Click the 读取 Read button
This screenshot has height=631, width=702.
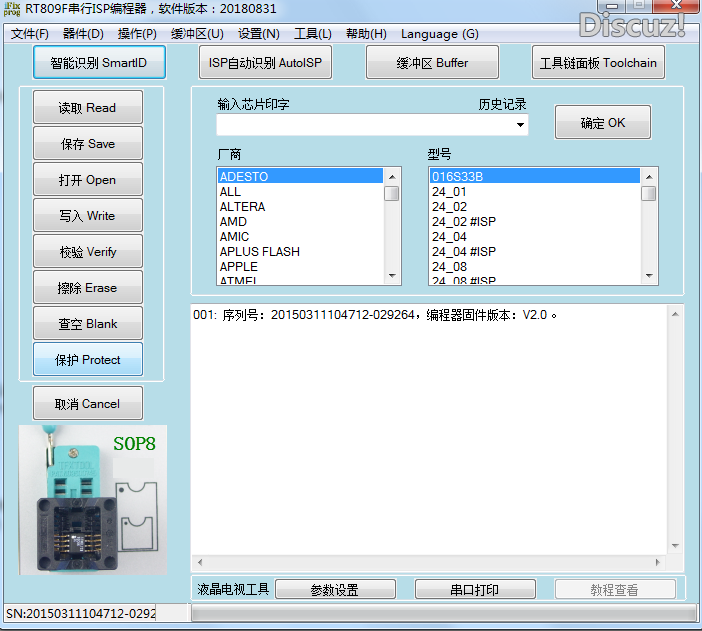click(x=88, y=108)
